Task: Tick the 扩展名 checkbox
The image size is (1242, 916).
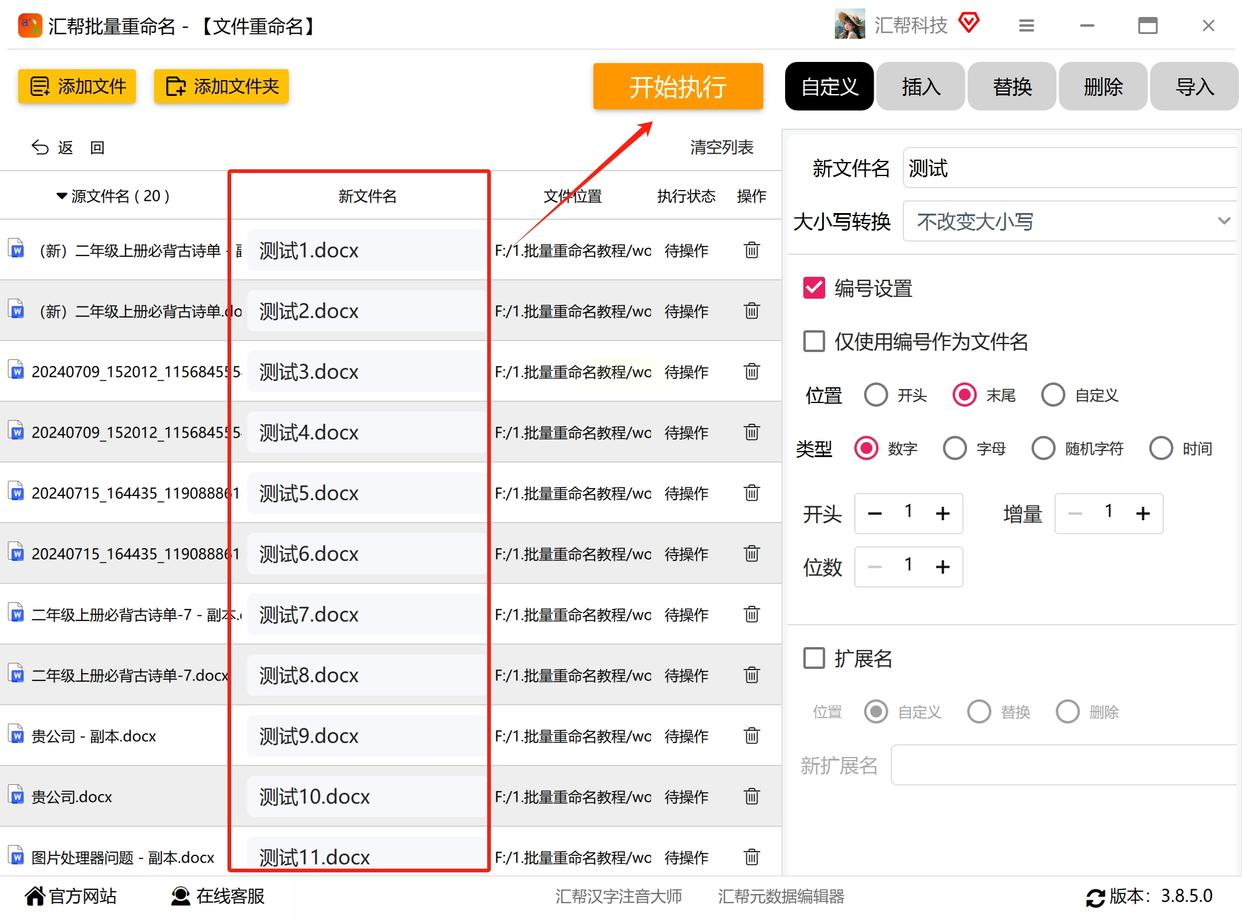Action: click(x=814, y=658)
